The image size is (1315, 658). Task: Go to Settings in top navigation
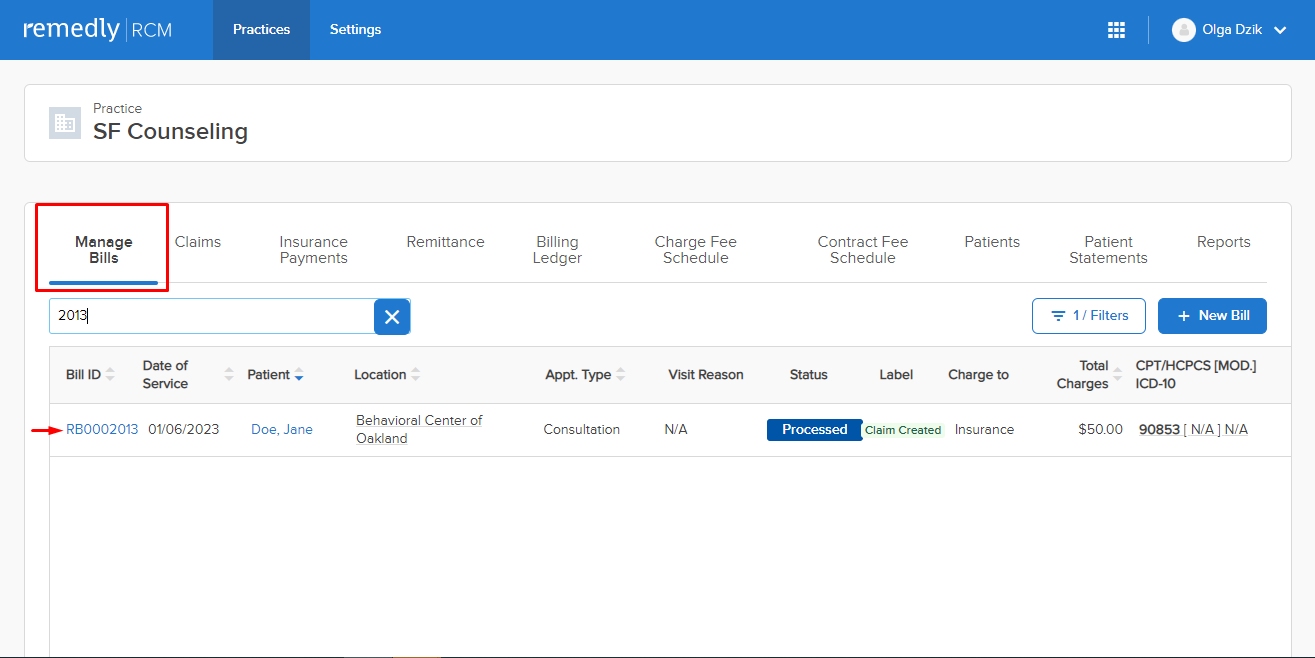355,30
